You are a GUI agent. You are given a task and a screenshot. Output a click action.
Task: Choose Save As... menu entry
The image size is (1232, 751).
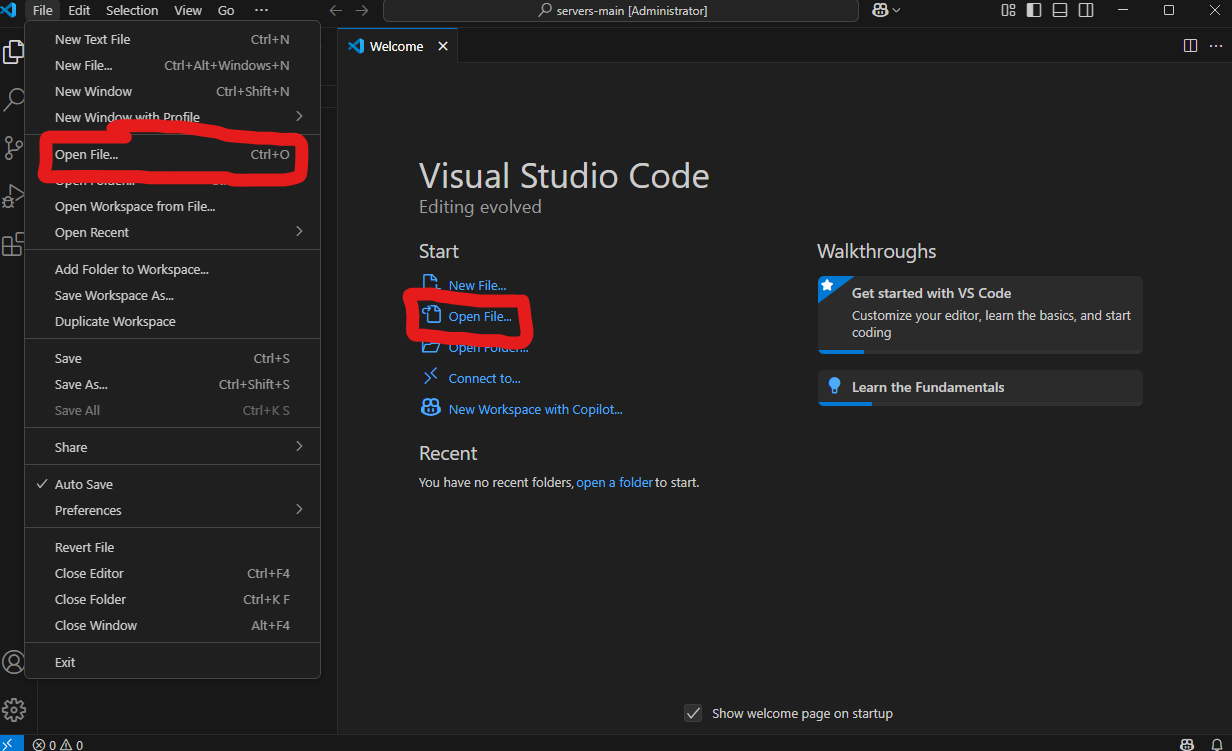(172, 384)
